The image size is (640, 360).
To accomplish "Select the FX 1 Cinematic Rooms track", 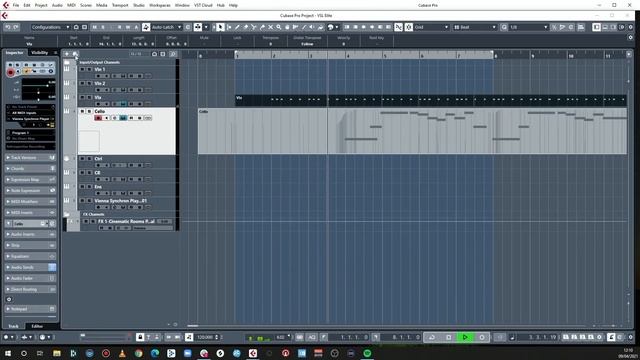I will point(126,222).
